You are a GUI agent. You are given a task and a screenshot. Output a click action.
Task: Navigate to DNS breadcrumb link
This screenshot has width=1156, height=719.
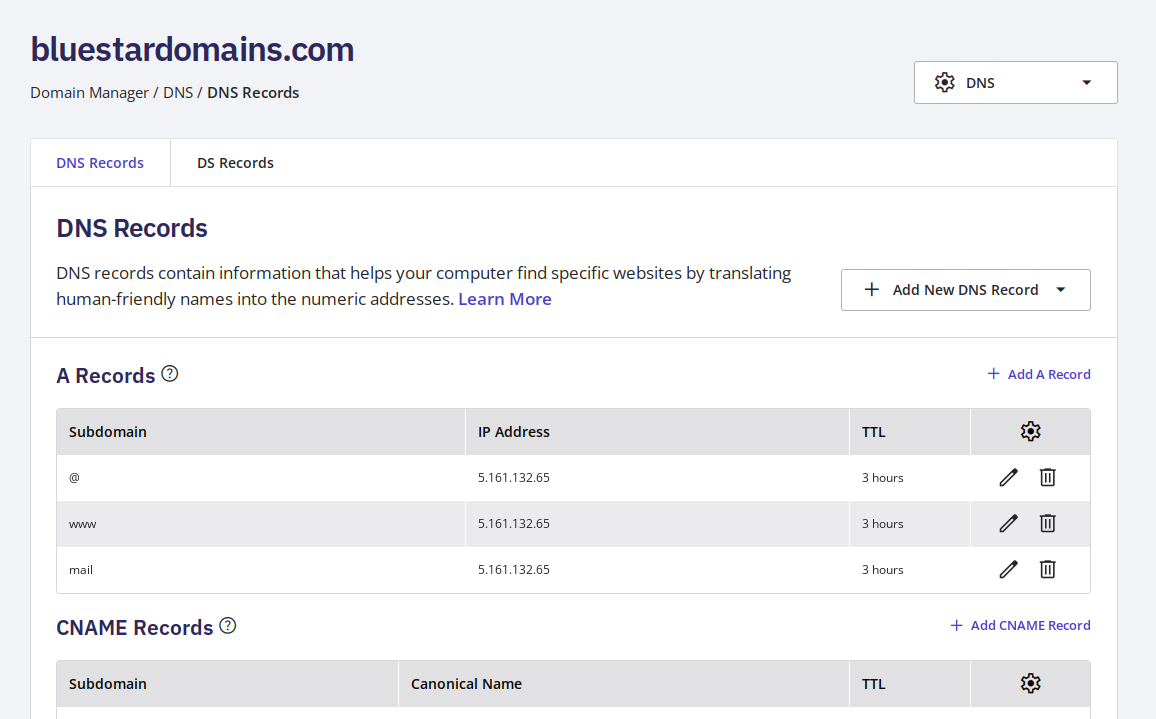pos(178,93)
